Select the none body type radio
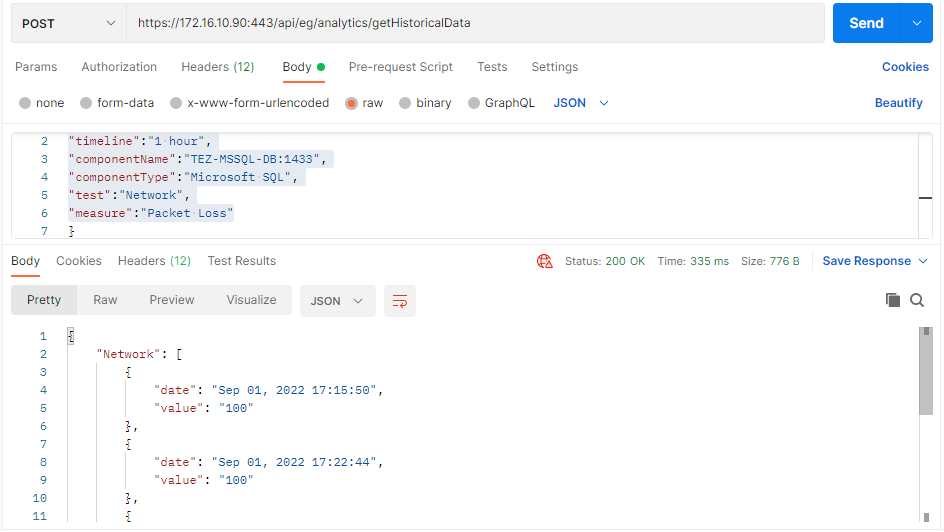944x532 pixels. coord(25,103)
